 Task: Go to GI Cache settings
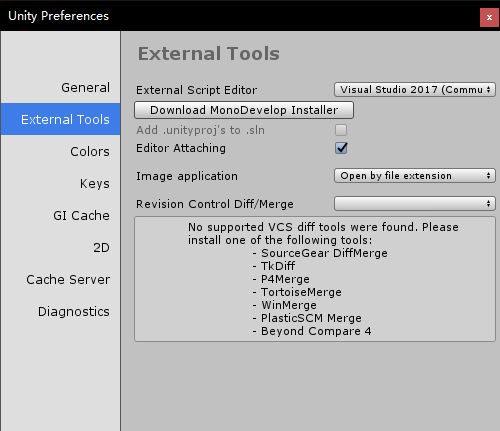click(x=81, y=216)
